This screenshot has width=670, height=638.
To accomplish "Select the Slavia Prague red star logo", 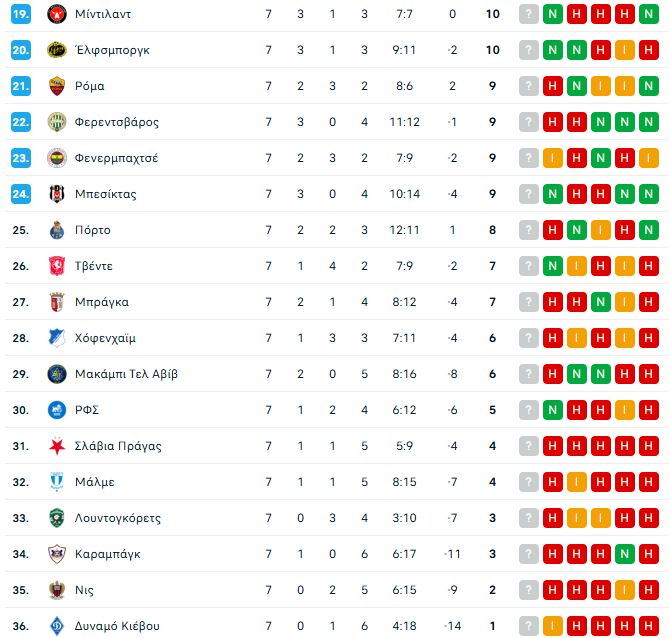I will tap(57, 446).
